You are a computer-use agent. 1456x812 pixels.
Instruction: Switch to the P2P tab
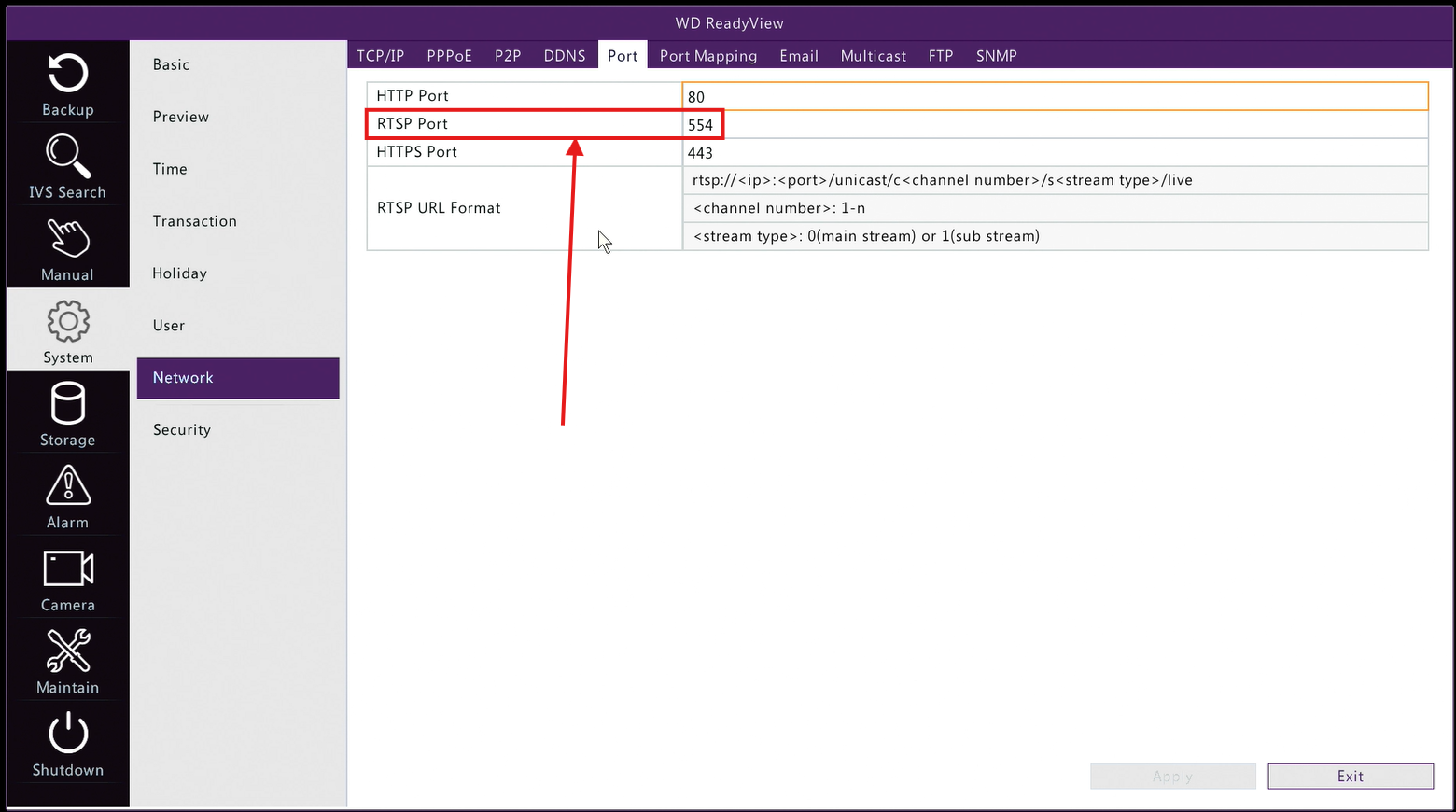[x=508, y=56]
